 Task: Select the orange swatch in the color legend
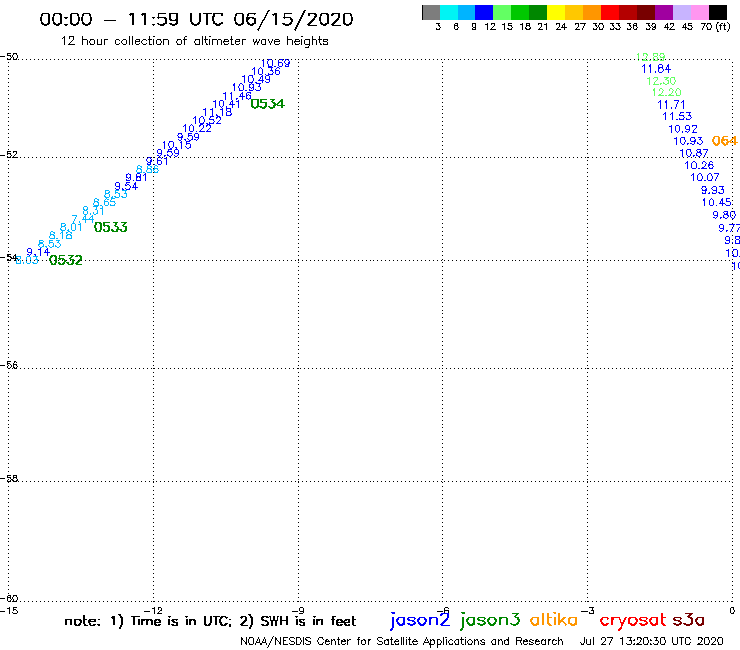(592, 12)
